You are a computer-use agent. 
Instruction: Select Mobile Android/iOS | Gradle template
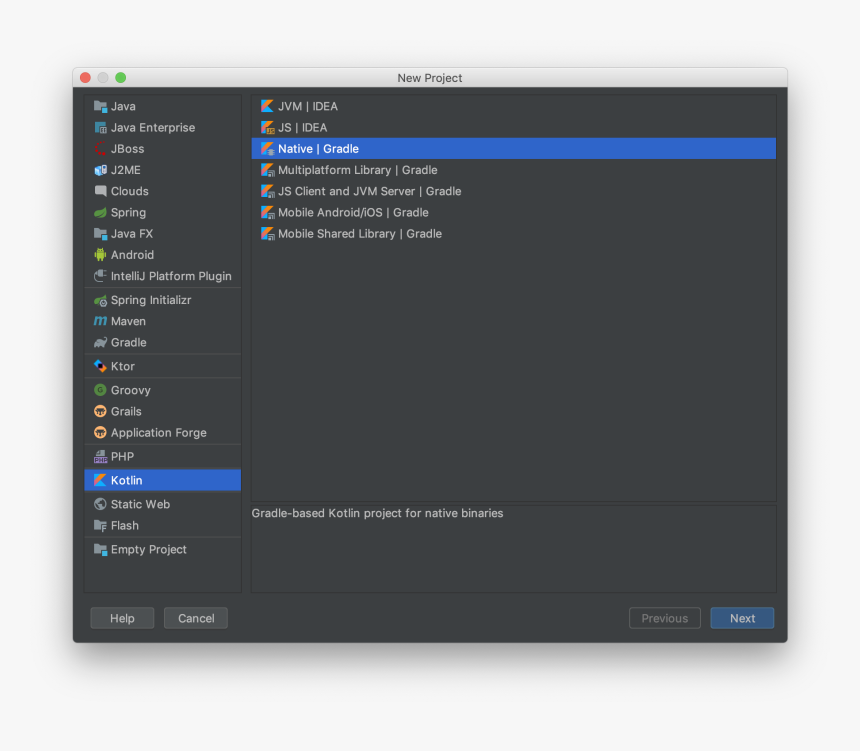pyautogui.click(x=514, y=213)
